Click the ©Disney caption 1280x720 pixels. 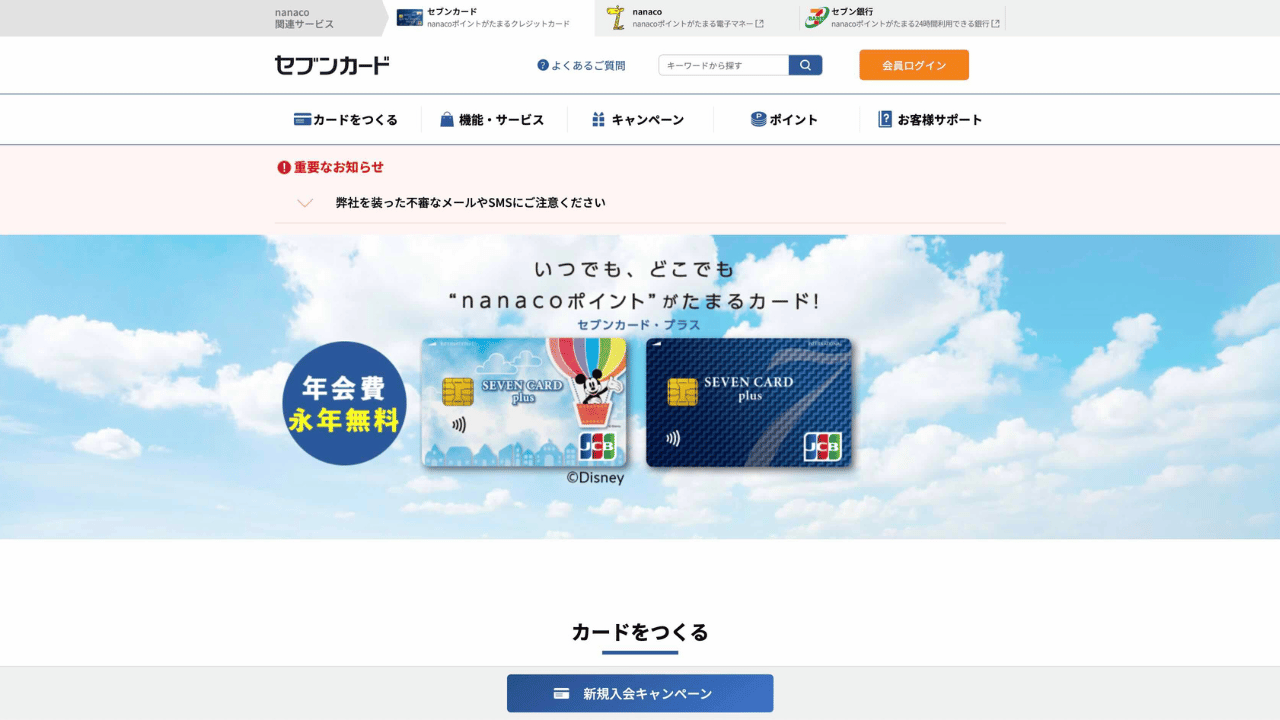point(595,478)
